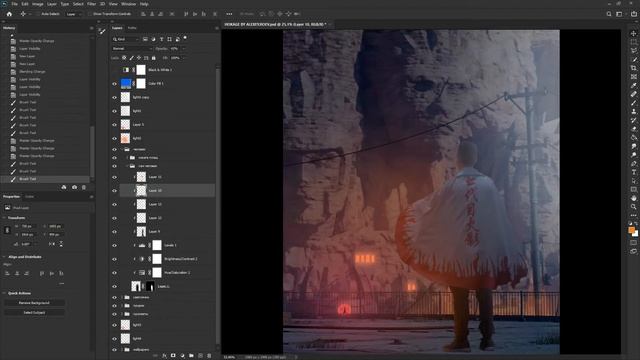The height and width of the screenshot is (360, 640).
Task: Select the Rectangular Marquee tool
Action: click(x=633, y=42)
